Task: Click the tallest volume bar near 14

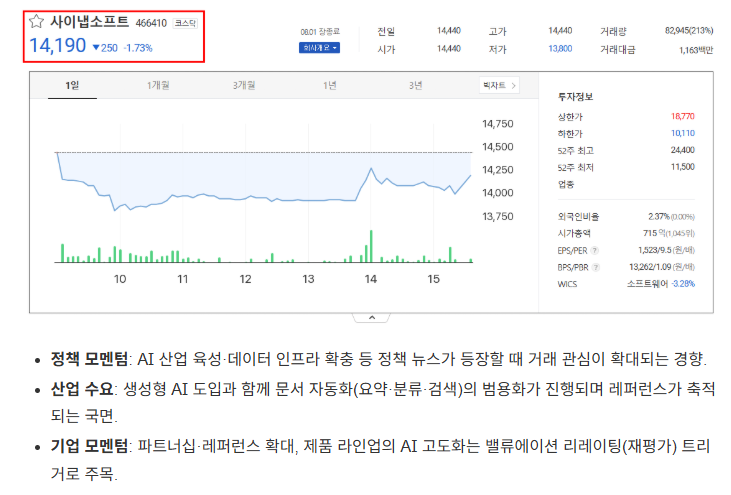Action: [371, 246]
